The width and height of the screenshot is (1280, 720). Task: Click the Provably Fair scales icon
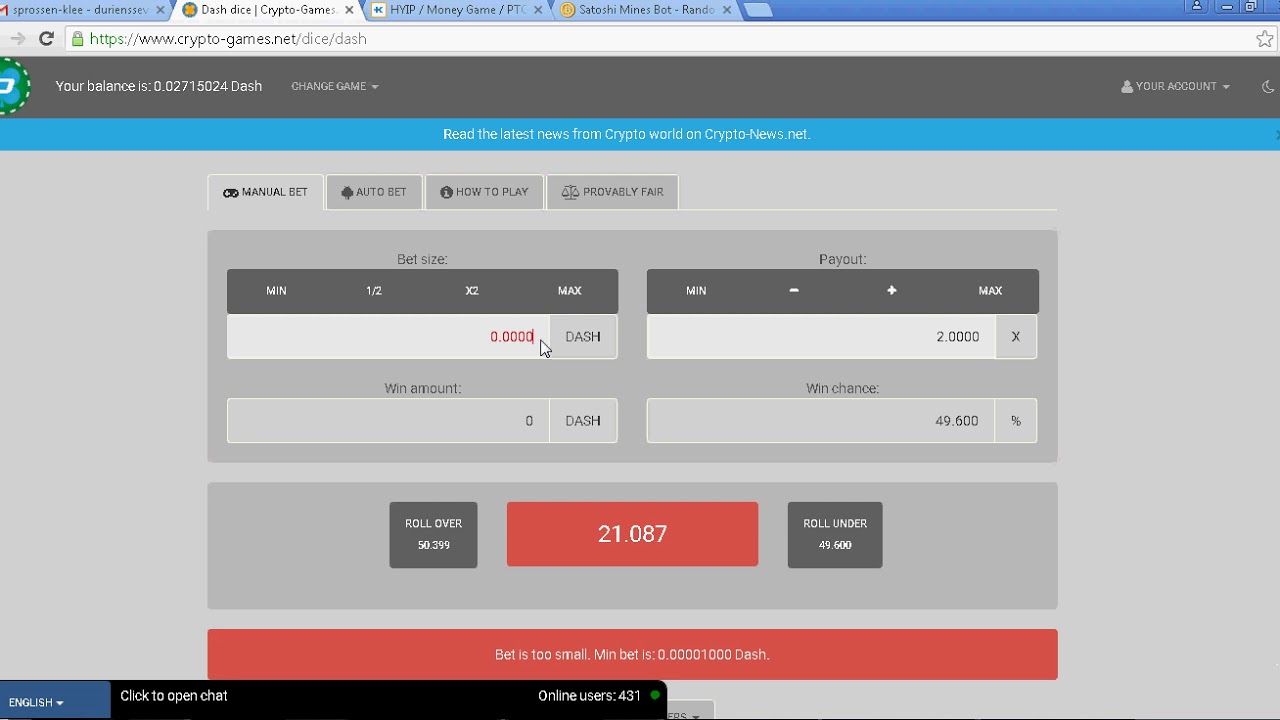click(570, 192)
